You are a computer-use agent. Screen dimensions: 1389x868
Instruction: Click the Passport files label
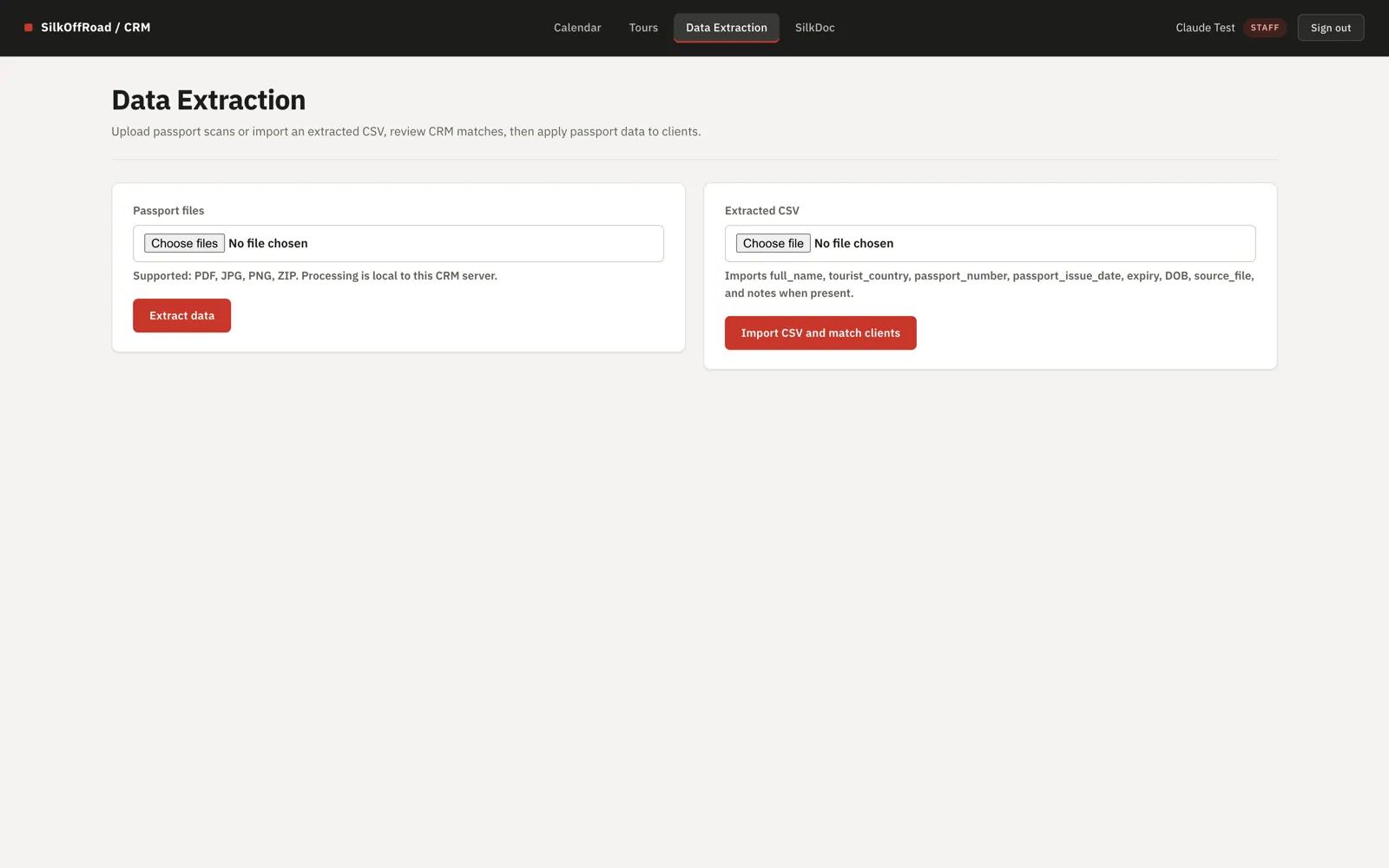[x=168, y=211]
